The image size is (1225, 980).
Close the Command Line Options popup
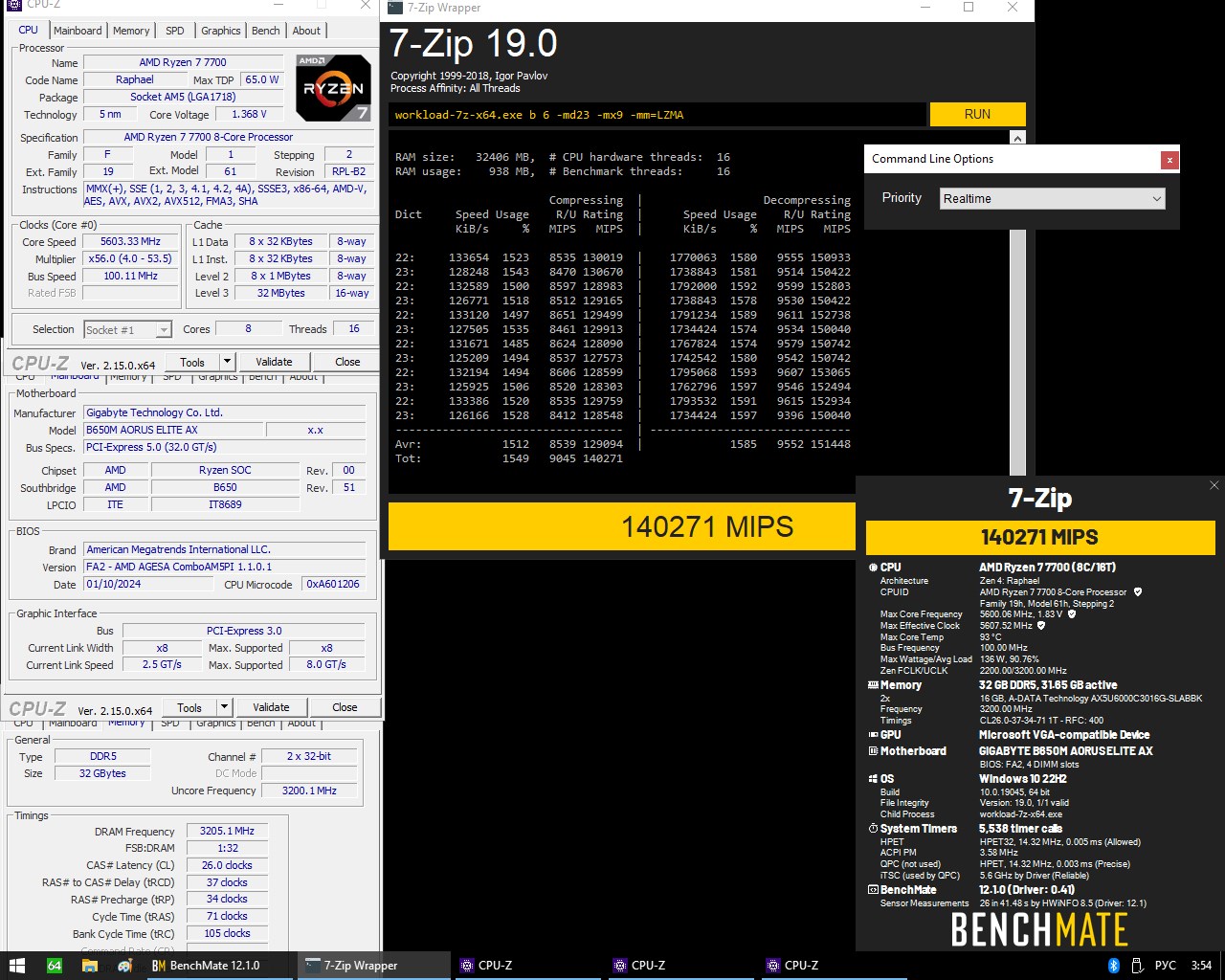tap(1169, 160)
